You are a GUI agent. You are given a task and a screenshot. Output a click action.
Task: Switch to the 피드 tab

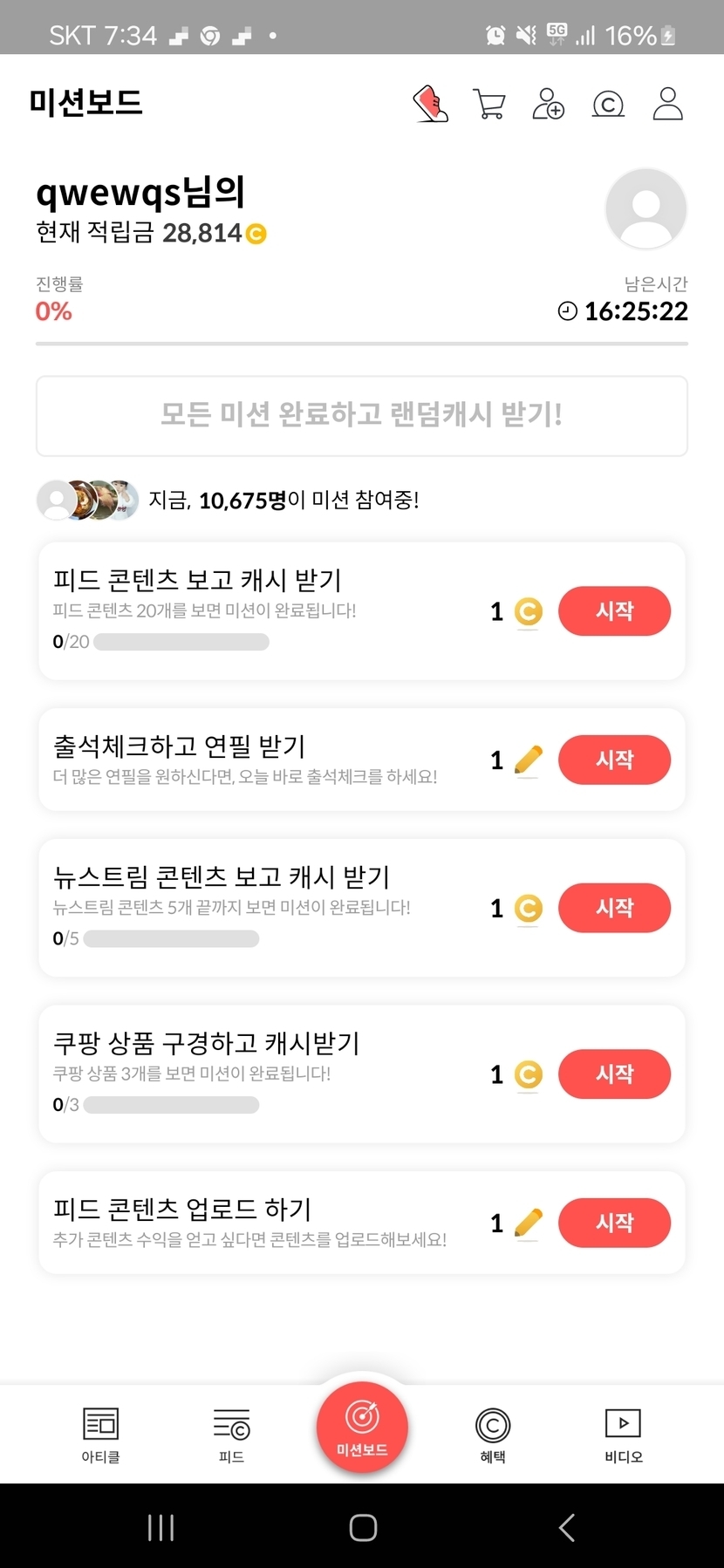pyautogui.click(x=231, y=1435)
